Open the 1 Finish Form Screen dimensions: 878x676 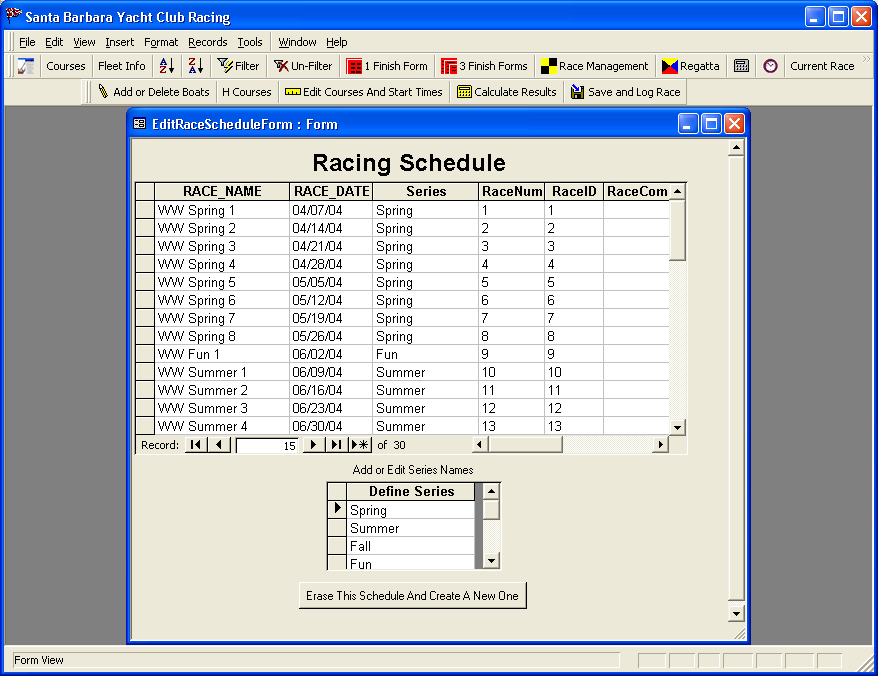[x=387, y=66]
